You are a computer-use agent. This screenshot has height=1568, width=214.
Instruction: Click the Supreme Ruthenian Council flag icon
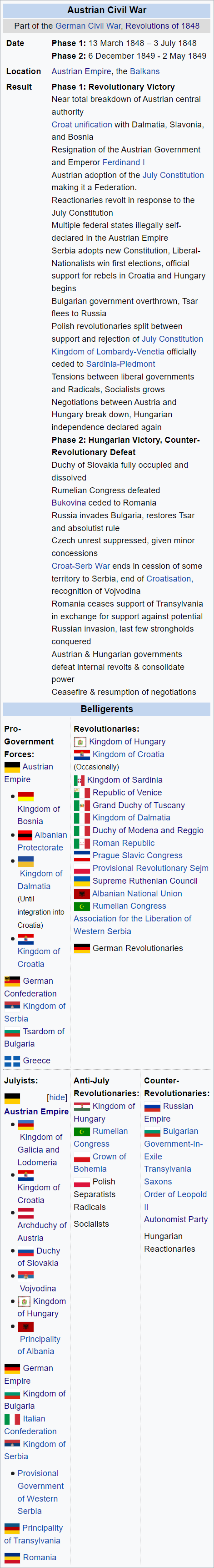click(x=82, y=881)
